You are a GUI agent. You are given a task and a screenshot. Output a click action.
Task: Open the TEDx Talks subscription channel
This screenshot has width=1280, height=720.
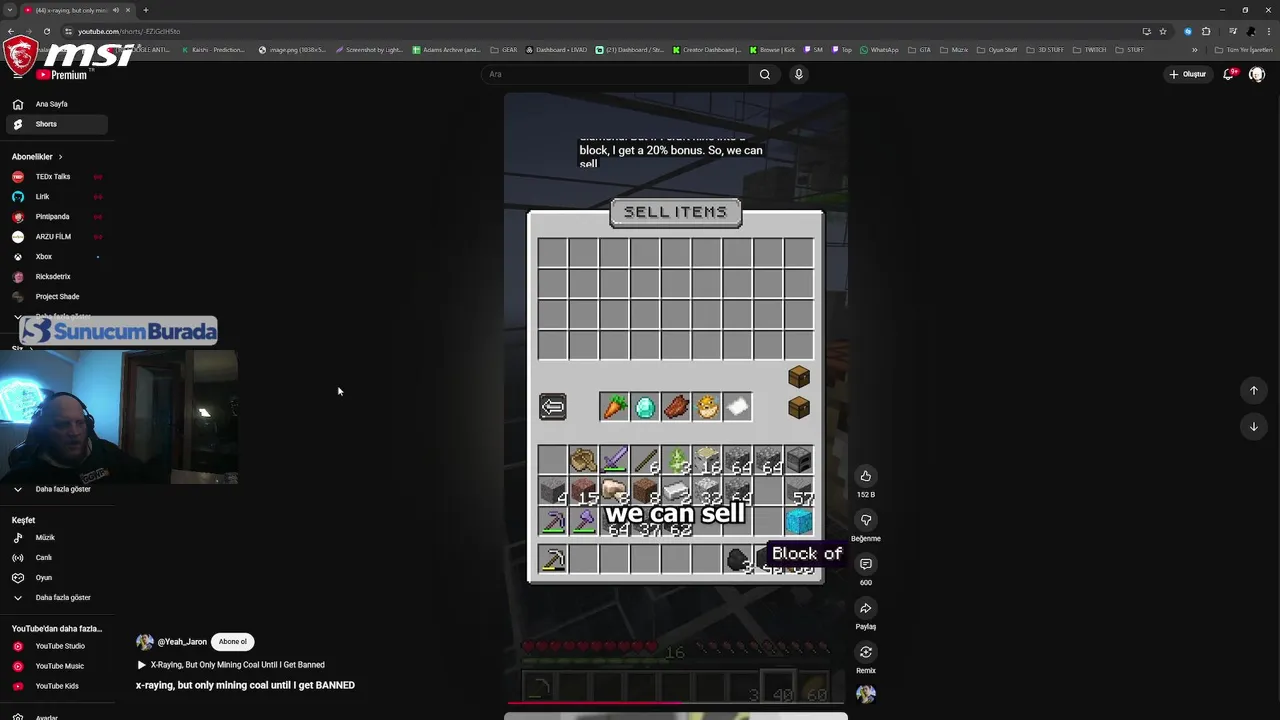(x=55, y=177)
